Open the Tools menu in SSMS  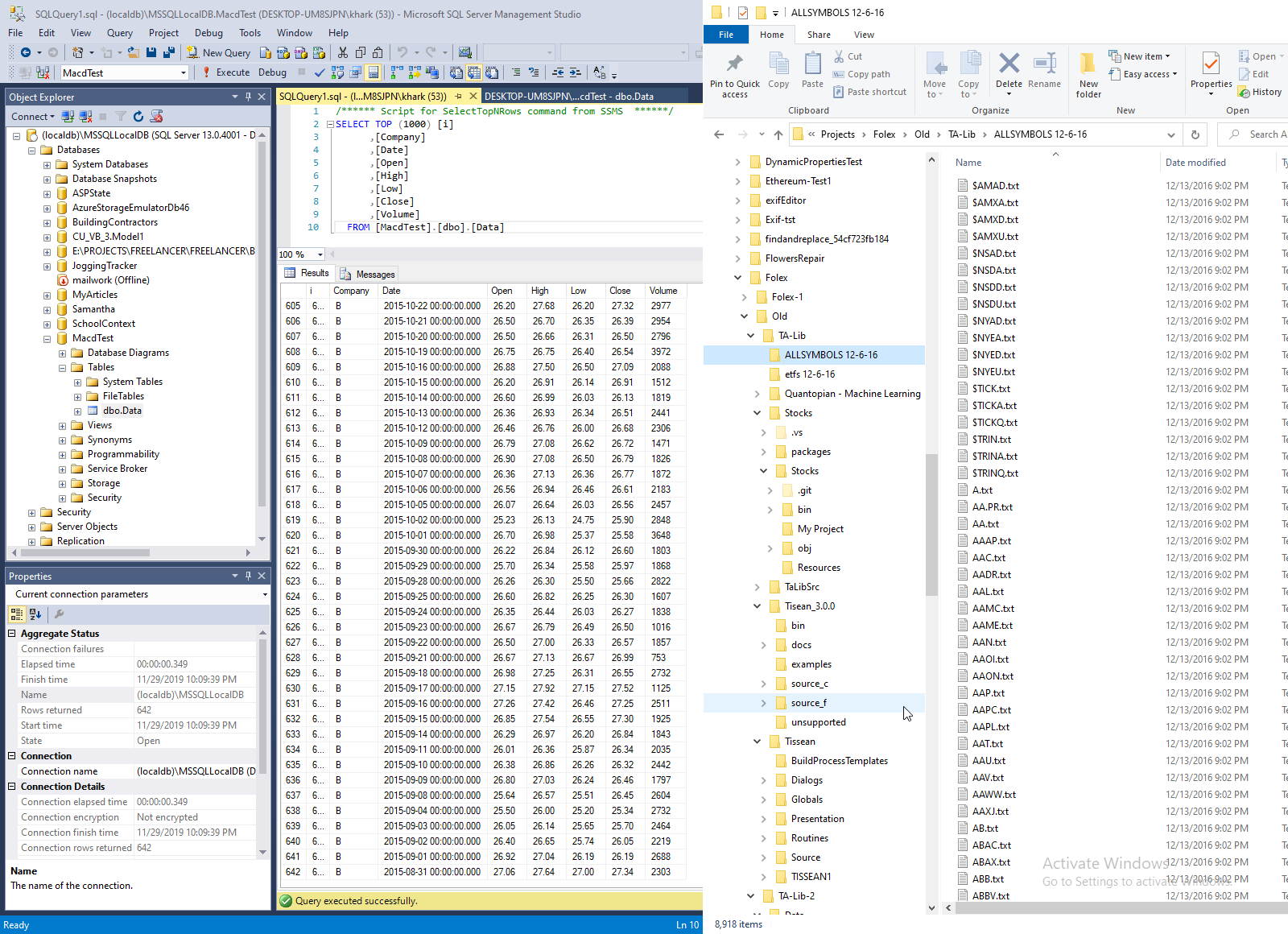click(x=250, y=33)
